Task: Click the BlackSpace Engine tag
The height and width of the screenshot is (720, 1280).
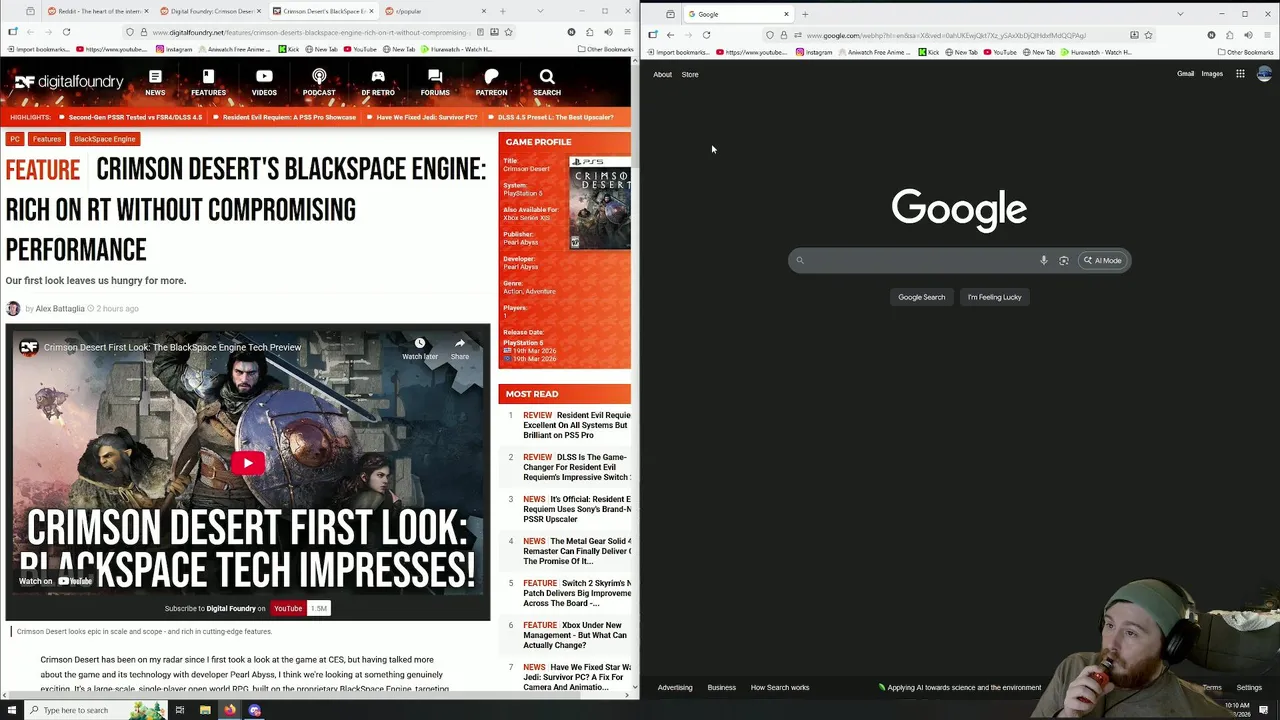Action: coord(104,139)
